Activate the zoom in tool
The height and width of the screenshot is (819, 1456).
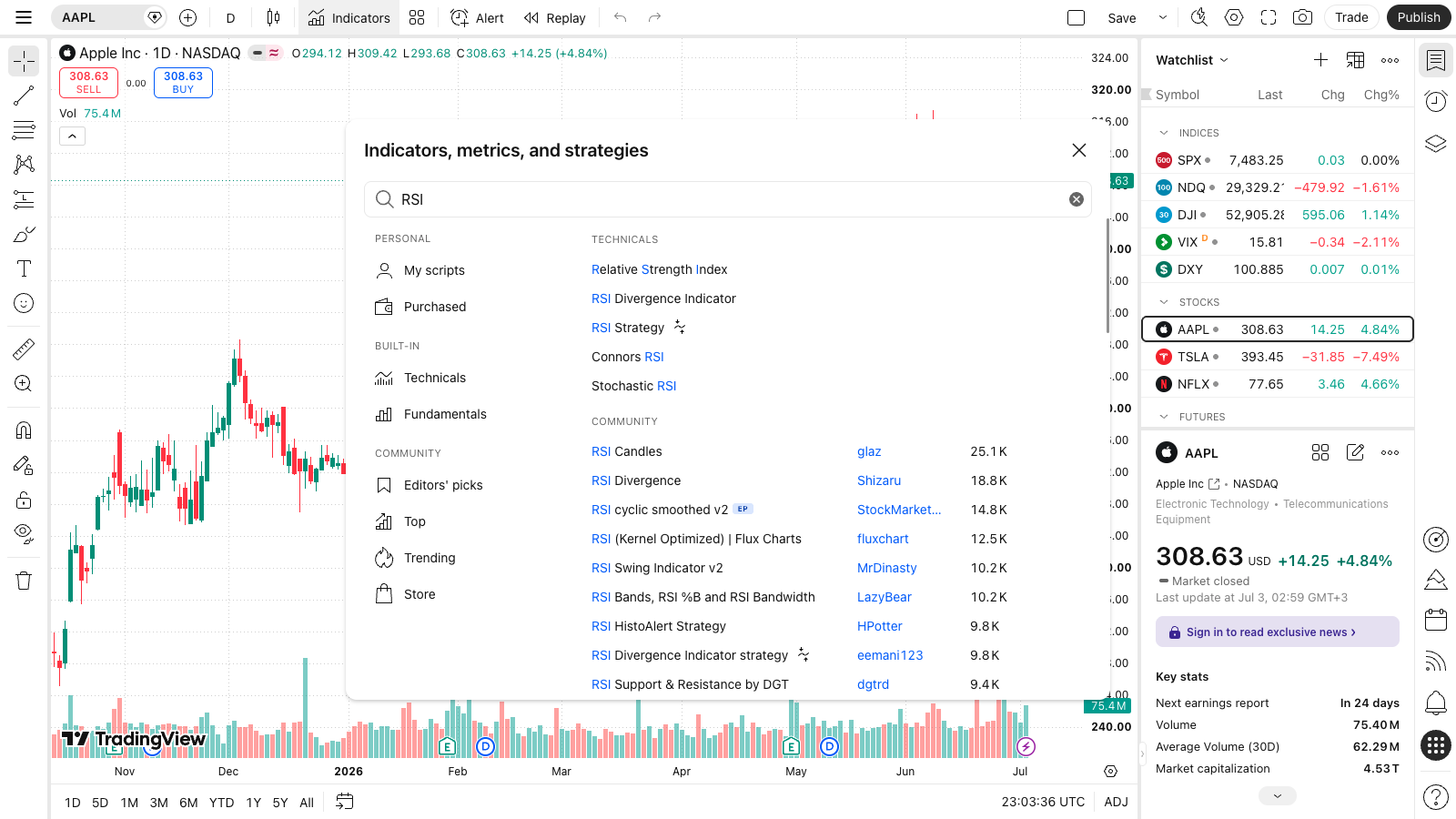(24, 383)
